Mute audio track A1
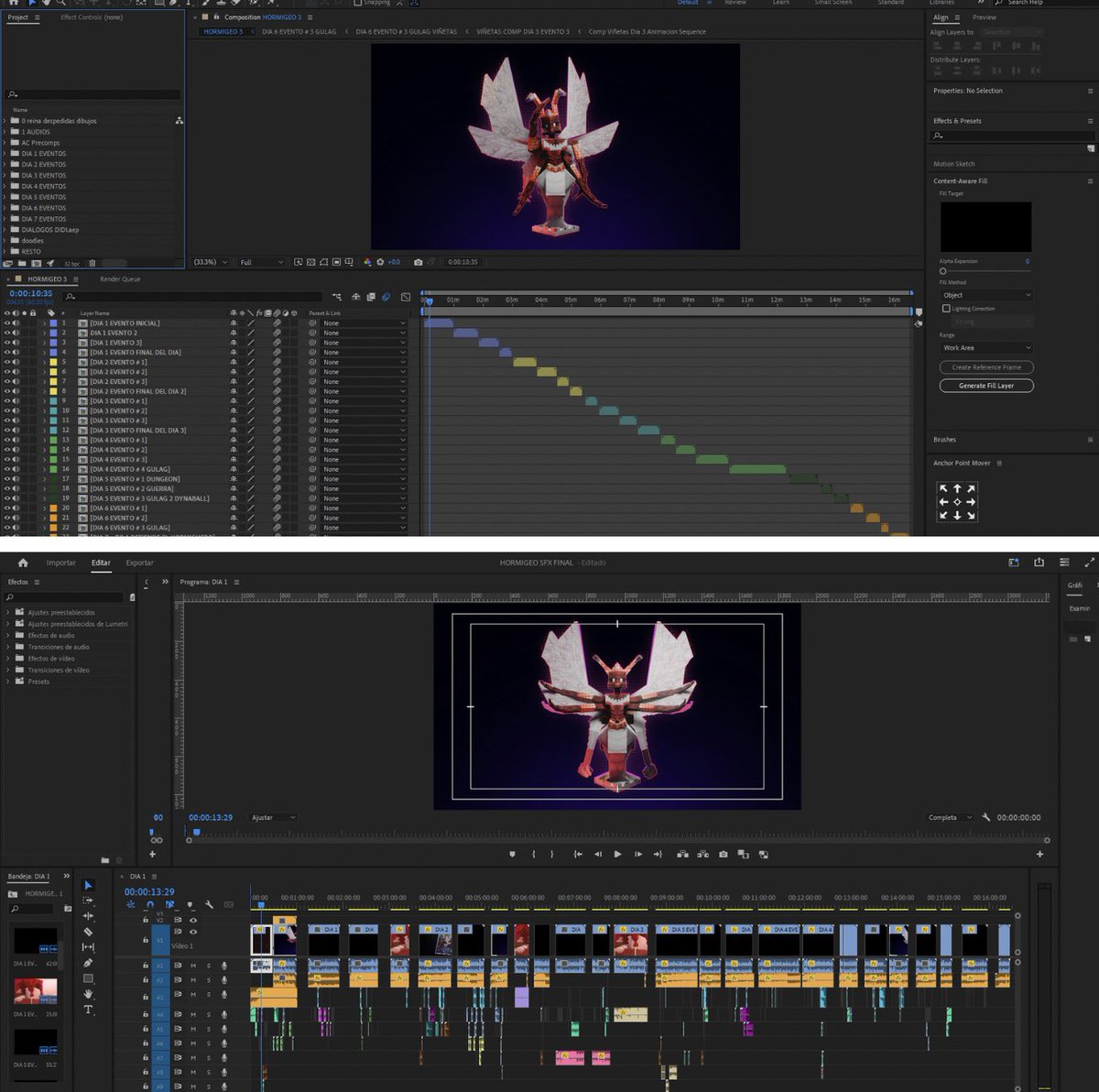Image resolution: width=1099 pixels, height=1092 pixels. 193,966
